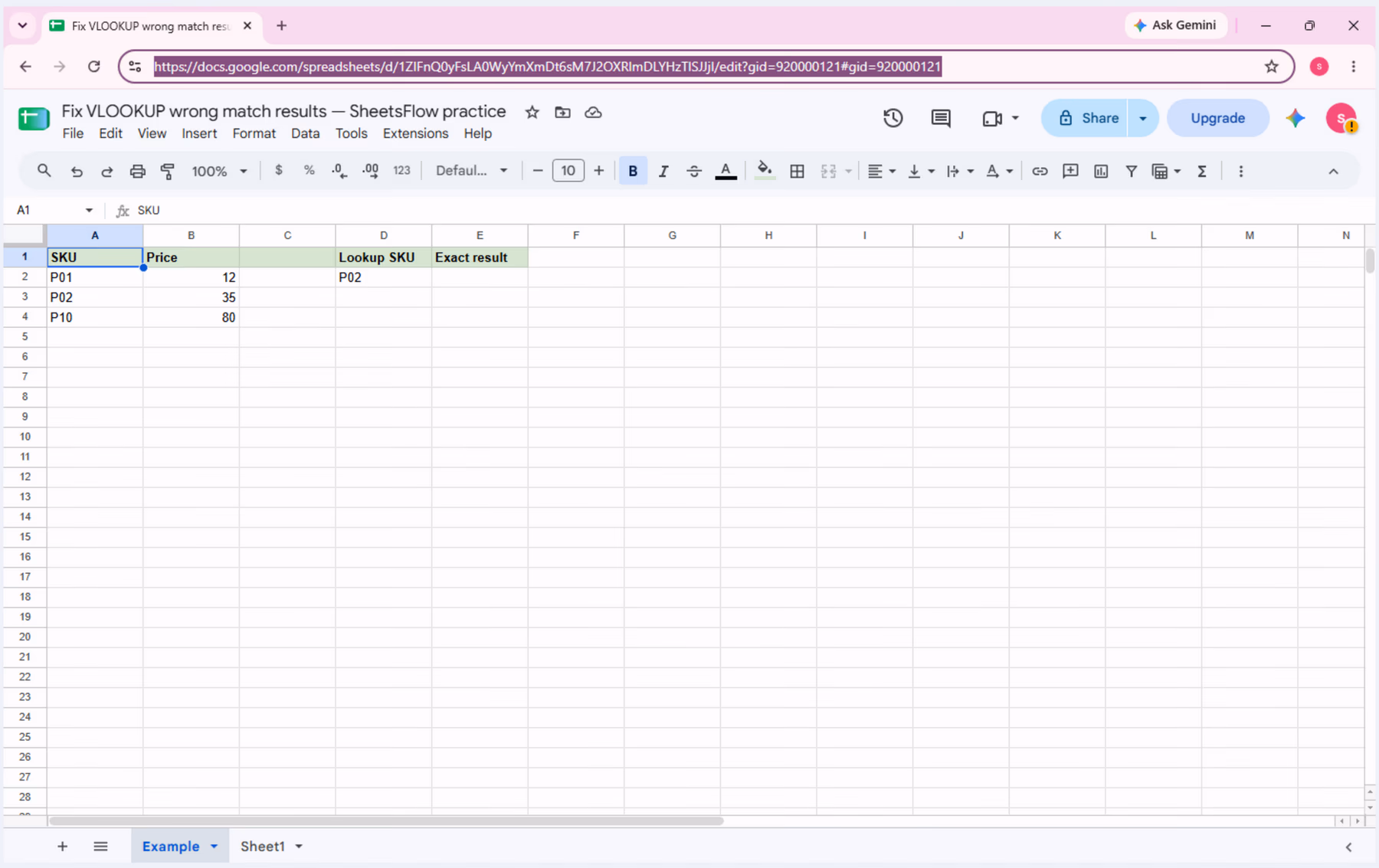Add a new sheet
This screenshot has height=868, width=1379.
coord(63,847)
